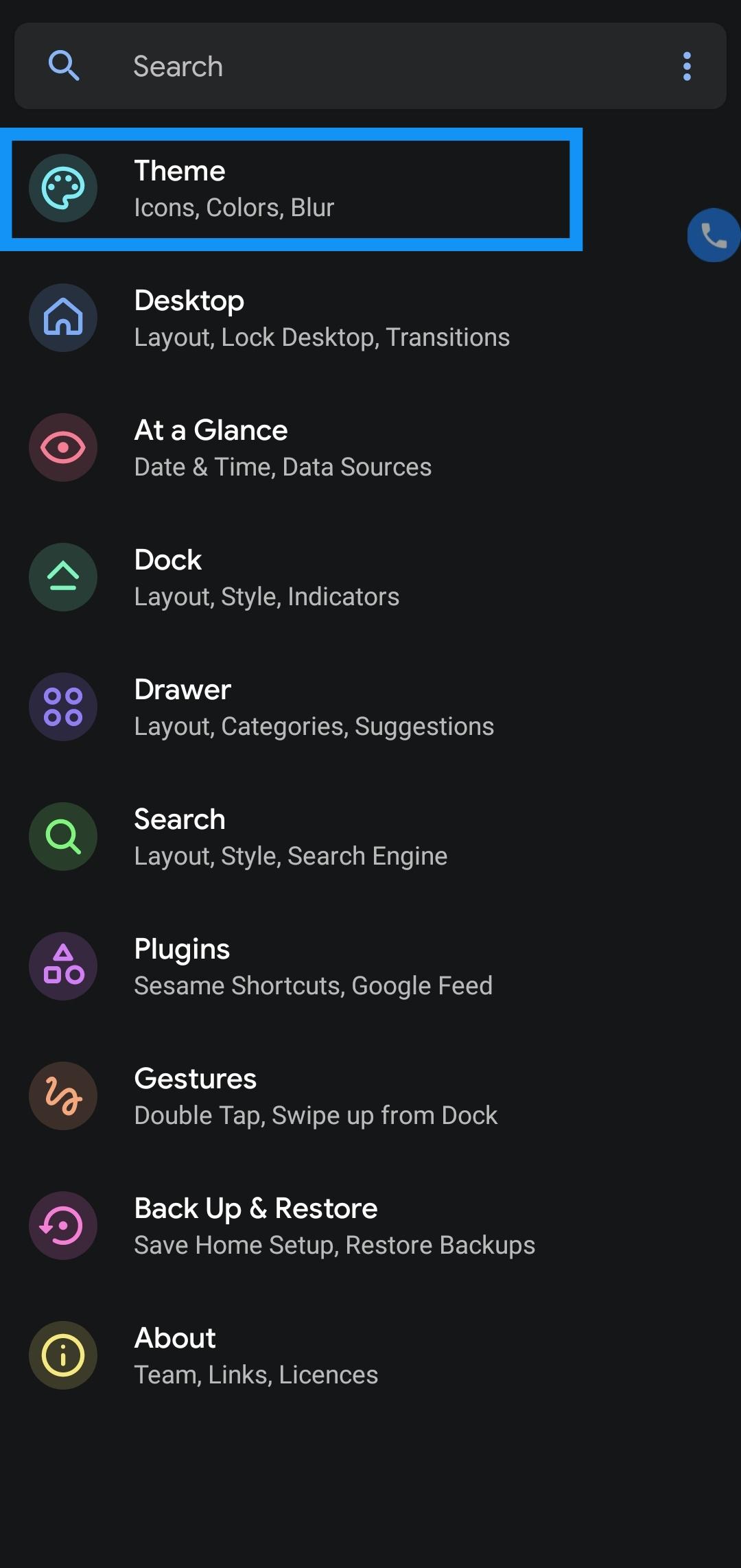Open Desktop layout settings
Image resolution: width=741 pixels, height=1568 pixels.
click(x=370, y=318)
